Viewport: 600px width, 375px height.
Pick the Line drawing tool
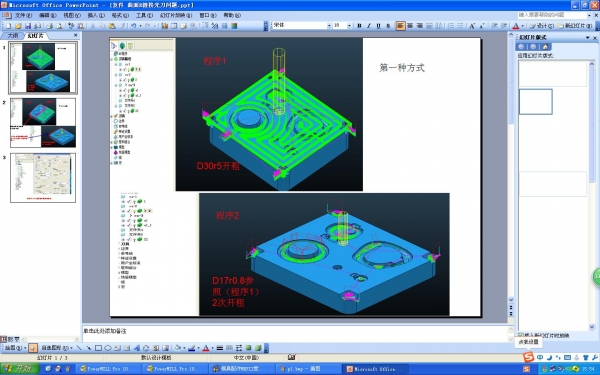tap(79, 348)
